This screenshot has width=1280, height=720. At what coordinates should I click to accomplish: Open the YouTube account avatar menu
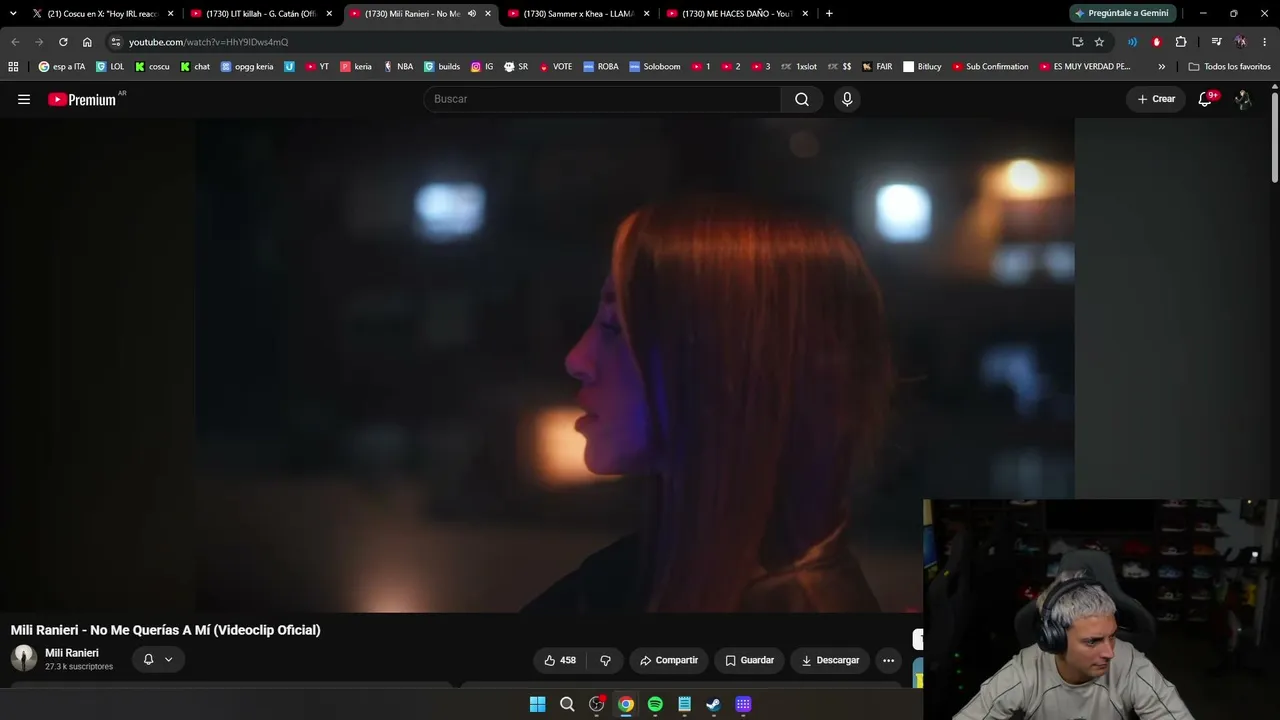pos(1243,99)
